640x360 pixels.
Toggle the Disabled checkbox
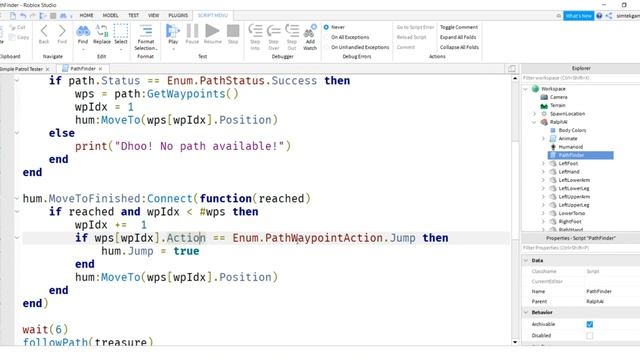click(590, 336)
